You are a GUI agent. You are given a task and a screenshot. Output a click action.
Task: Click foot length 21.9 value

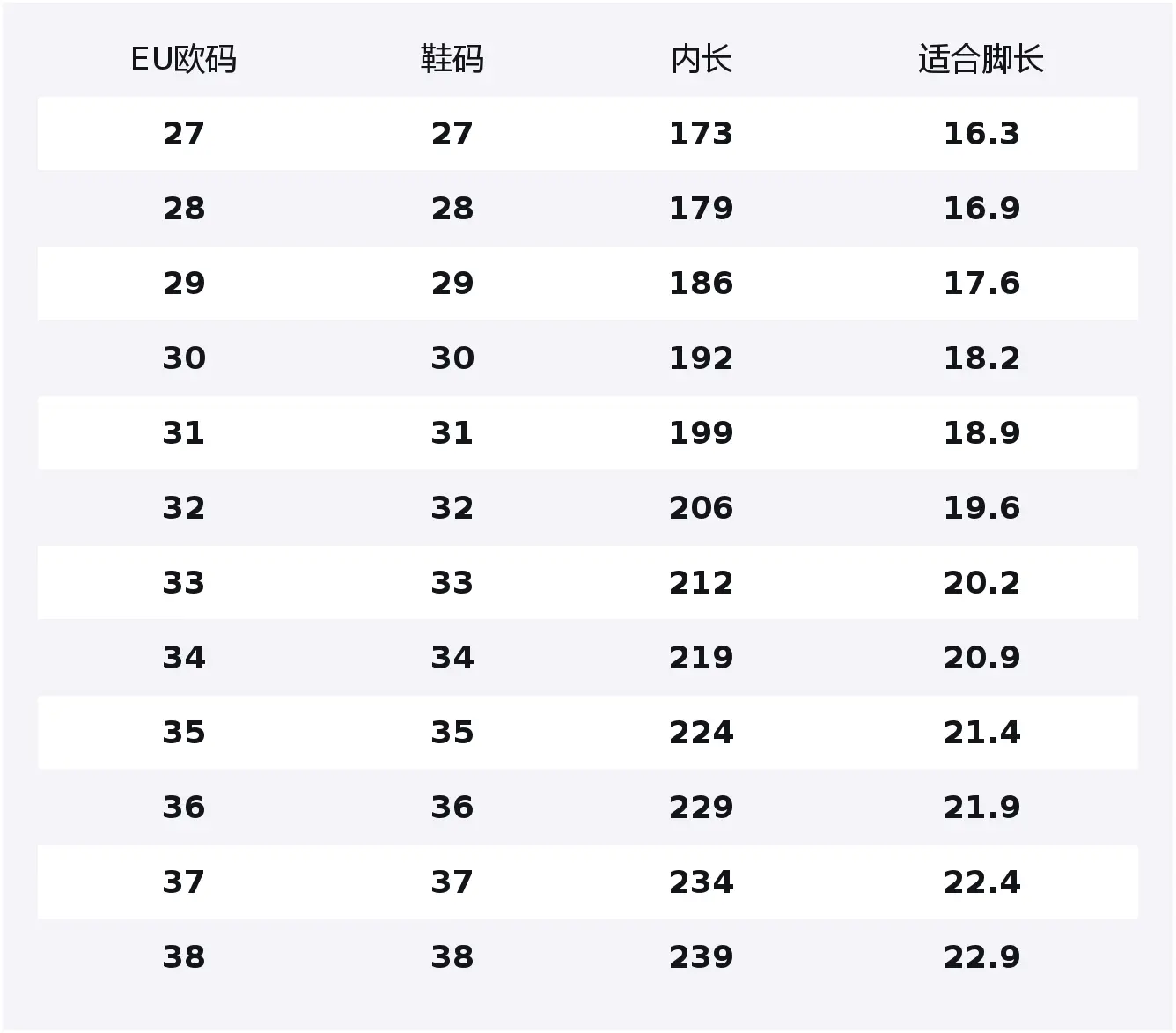tap(981, 808)
